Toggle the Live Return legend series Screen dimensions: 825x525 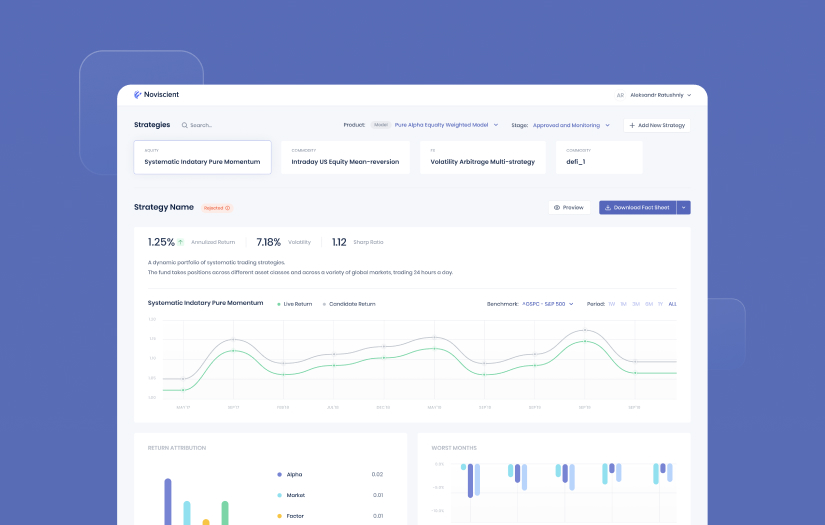pyautogui.click(x=295, y=304)
